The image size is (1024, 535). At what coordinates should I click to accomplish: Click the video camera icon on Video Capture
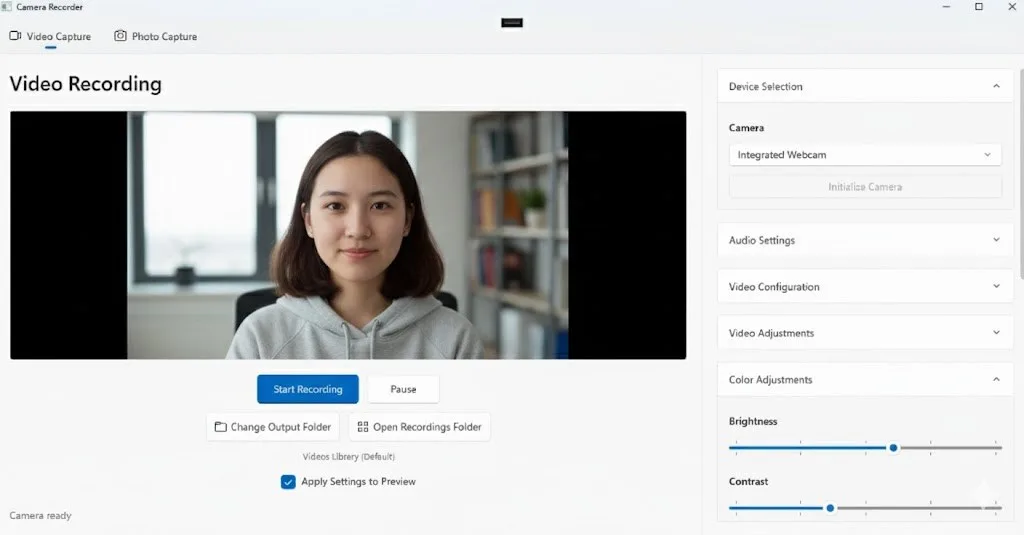coord(15,36)
